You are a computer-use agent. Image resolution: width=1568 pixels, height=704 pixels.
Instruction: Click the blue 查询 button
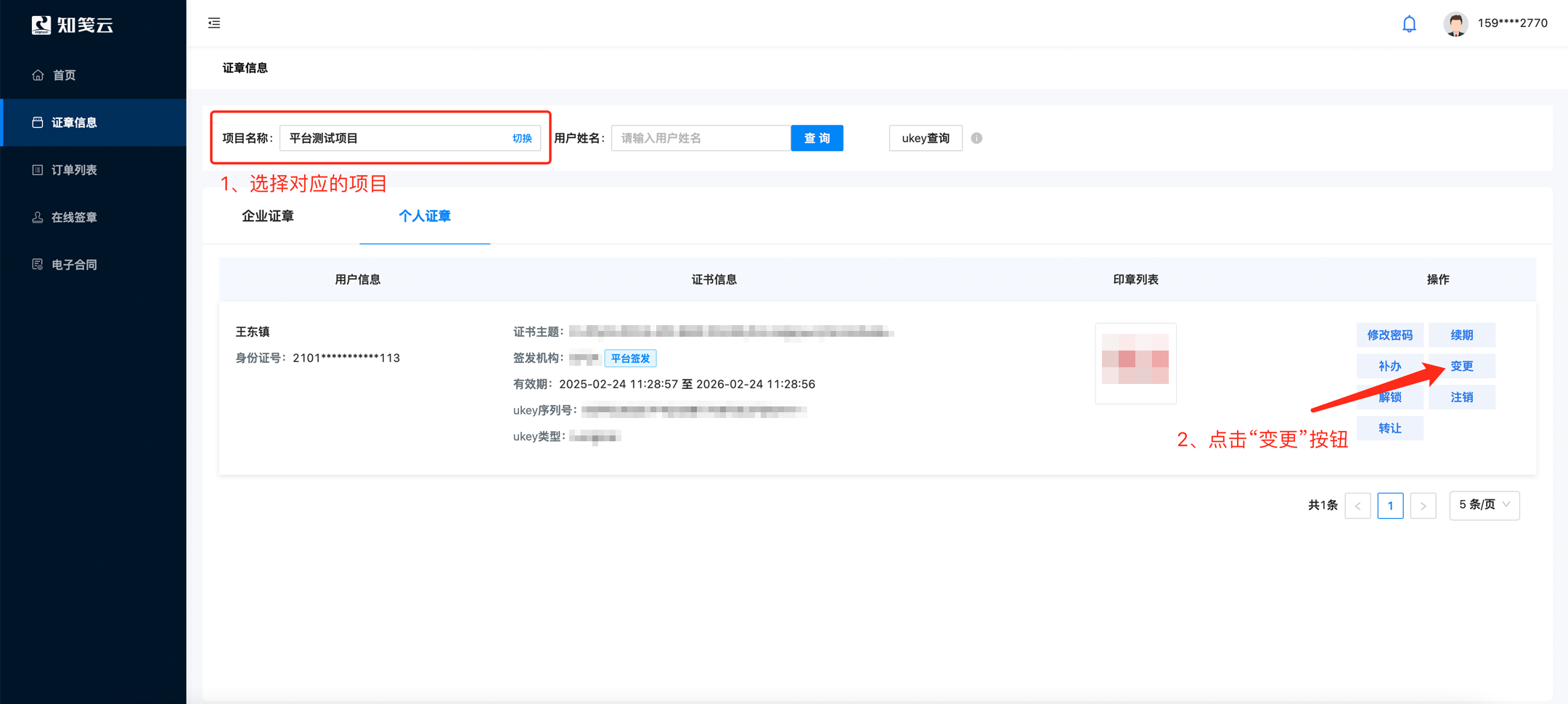pos(817,138)
